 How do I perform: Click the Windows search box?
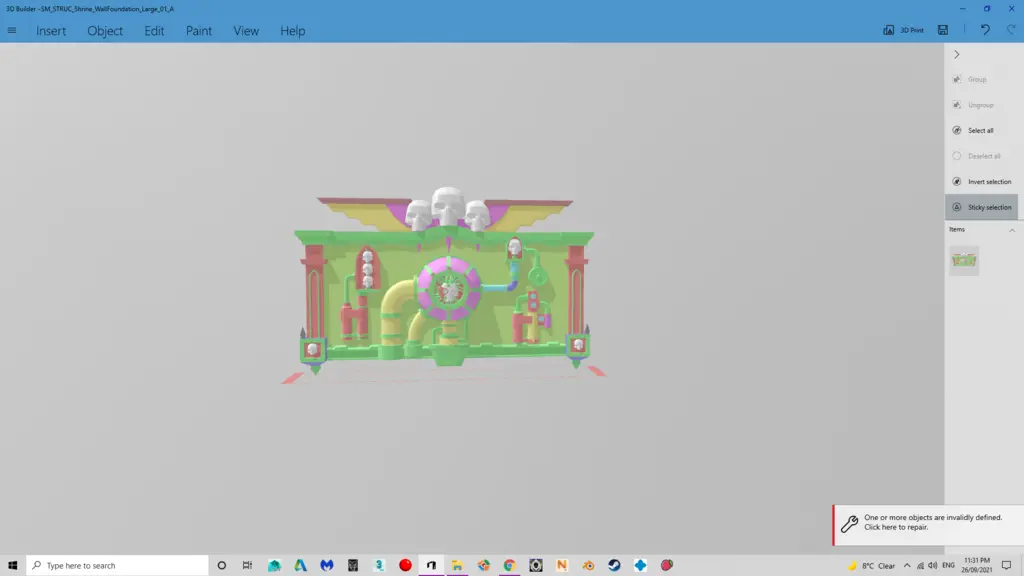pyautogui.click(x=118, y=565)
